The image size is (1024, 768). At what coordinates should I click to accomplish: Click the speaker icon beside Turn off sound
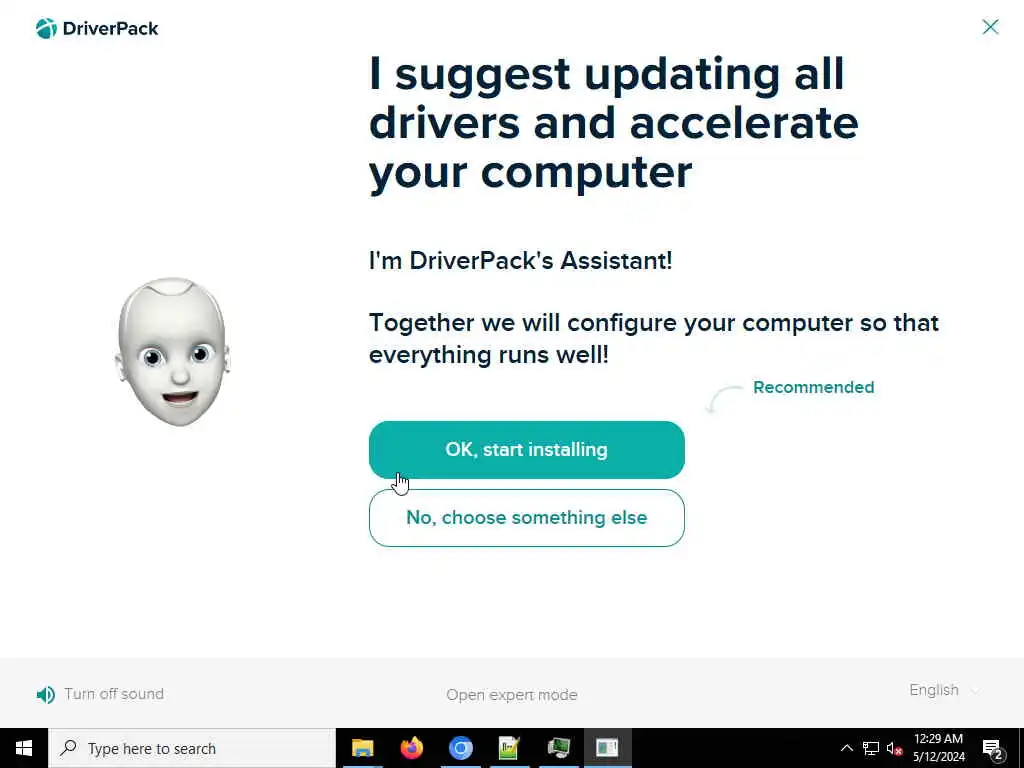46,695
